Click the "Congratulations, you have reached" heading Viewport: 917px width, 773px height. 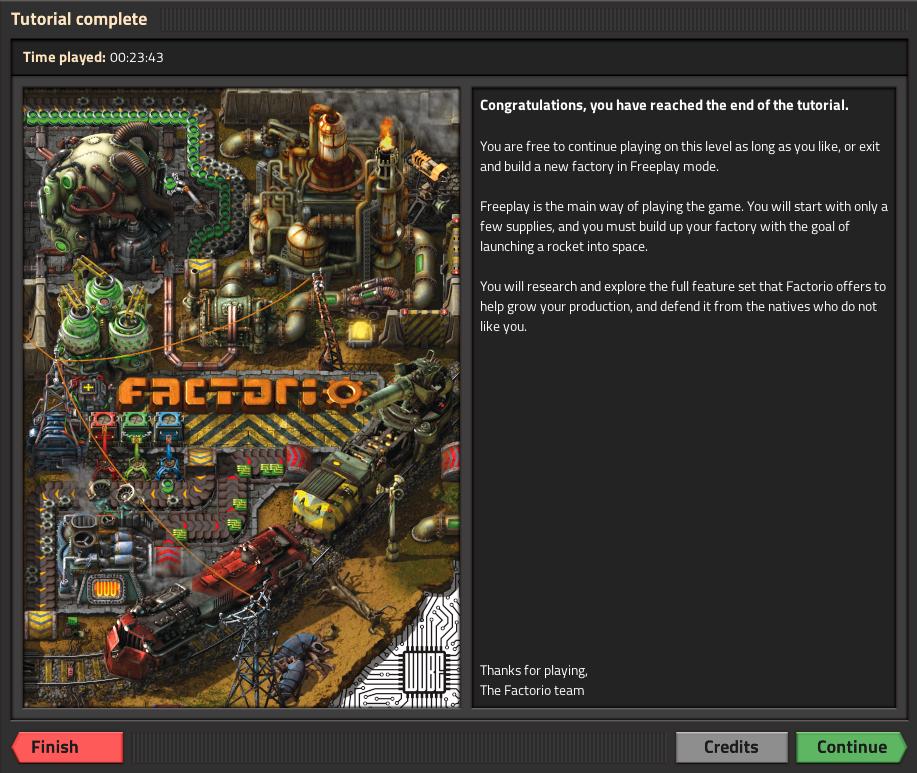point(664,105)
